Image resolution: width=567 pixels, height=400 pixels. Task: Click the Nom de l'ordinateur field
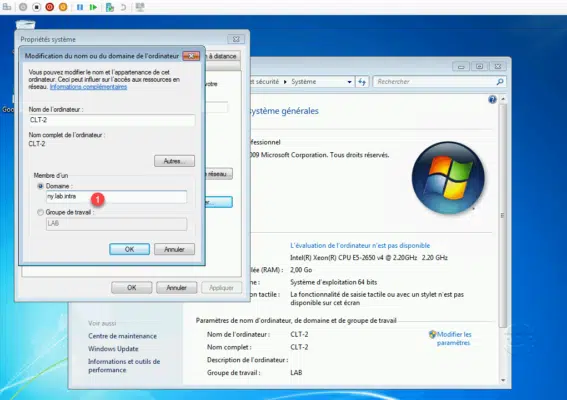[111, 120]
